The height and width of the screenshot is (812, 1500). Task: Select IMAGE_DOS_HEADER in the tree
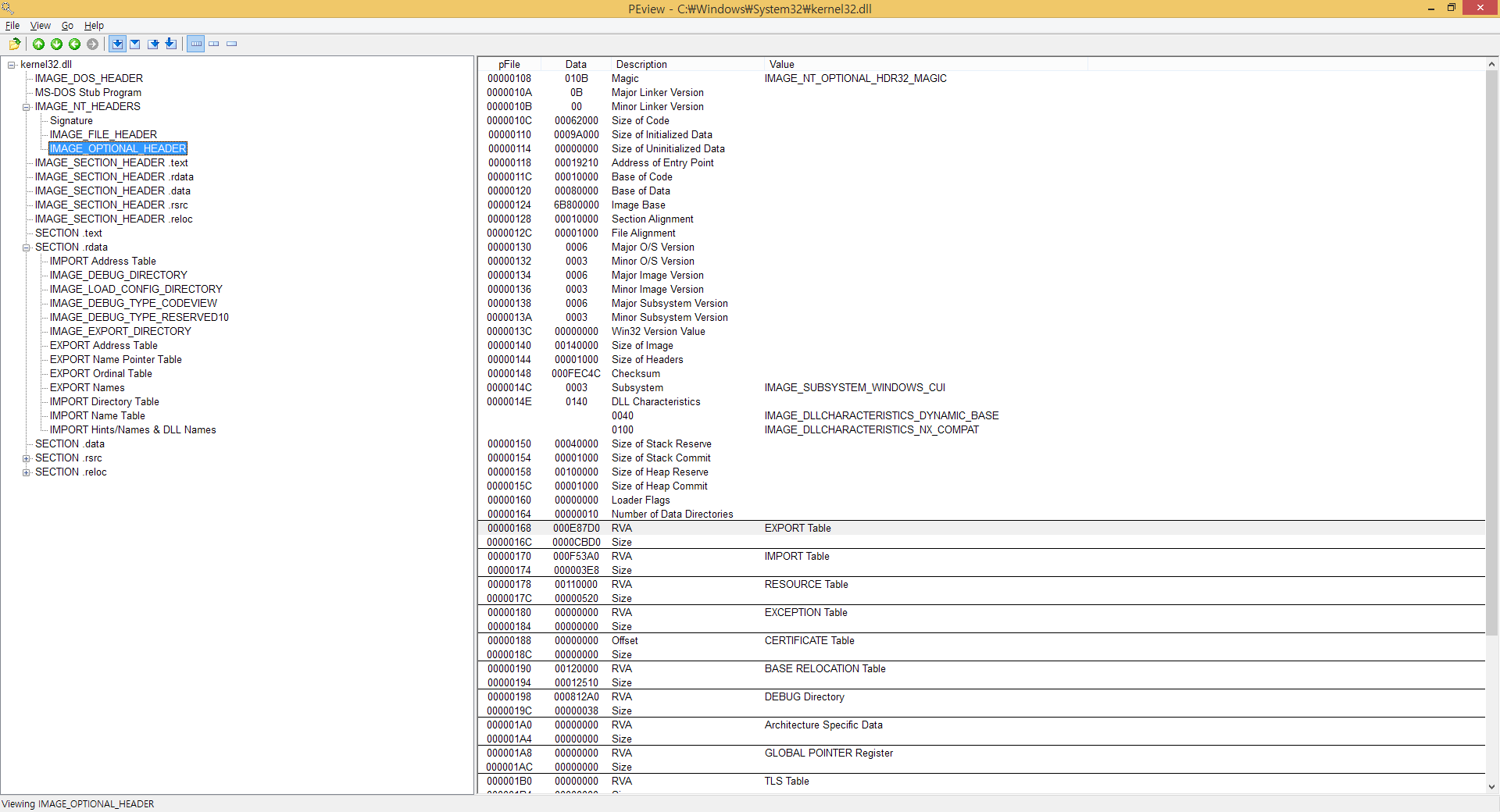tap(89, 78)
